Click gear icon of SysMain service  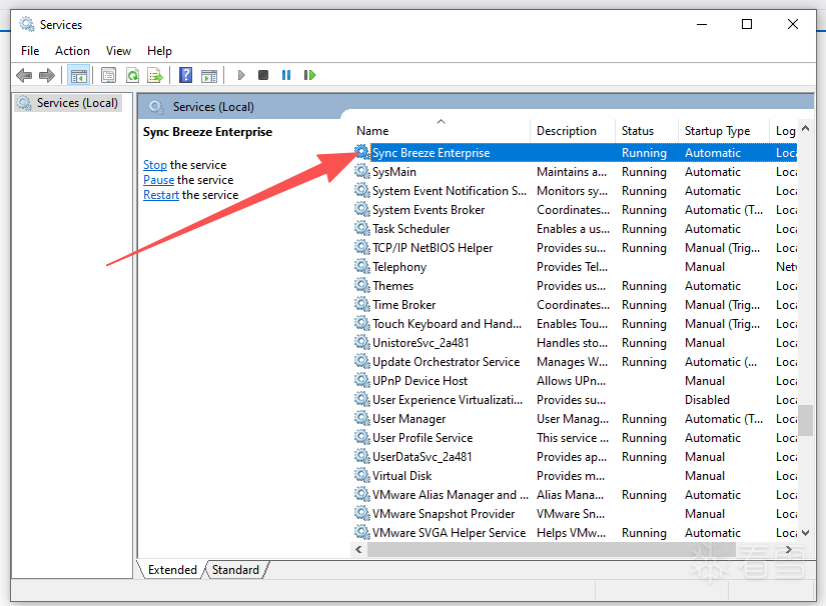pos(362,171)
